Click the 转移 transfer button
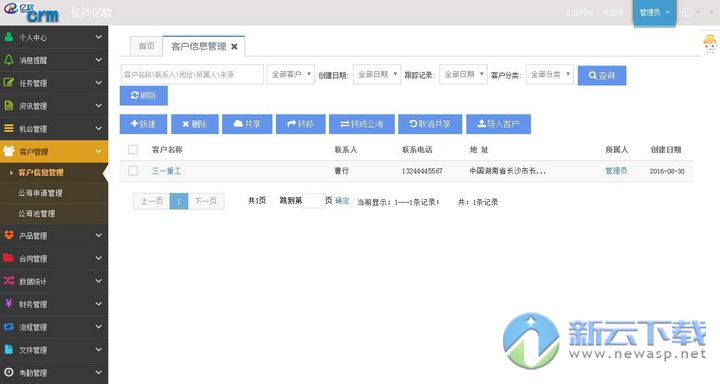Image resolution: width=720 pixels, height=384 pixels. pos(300,124)
